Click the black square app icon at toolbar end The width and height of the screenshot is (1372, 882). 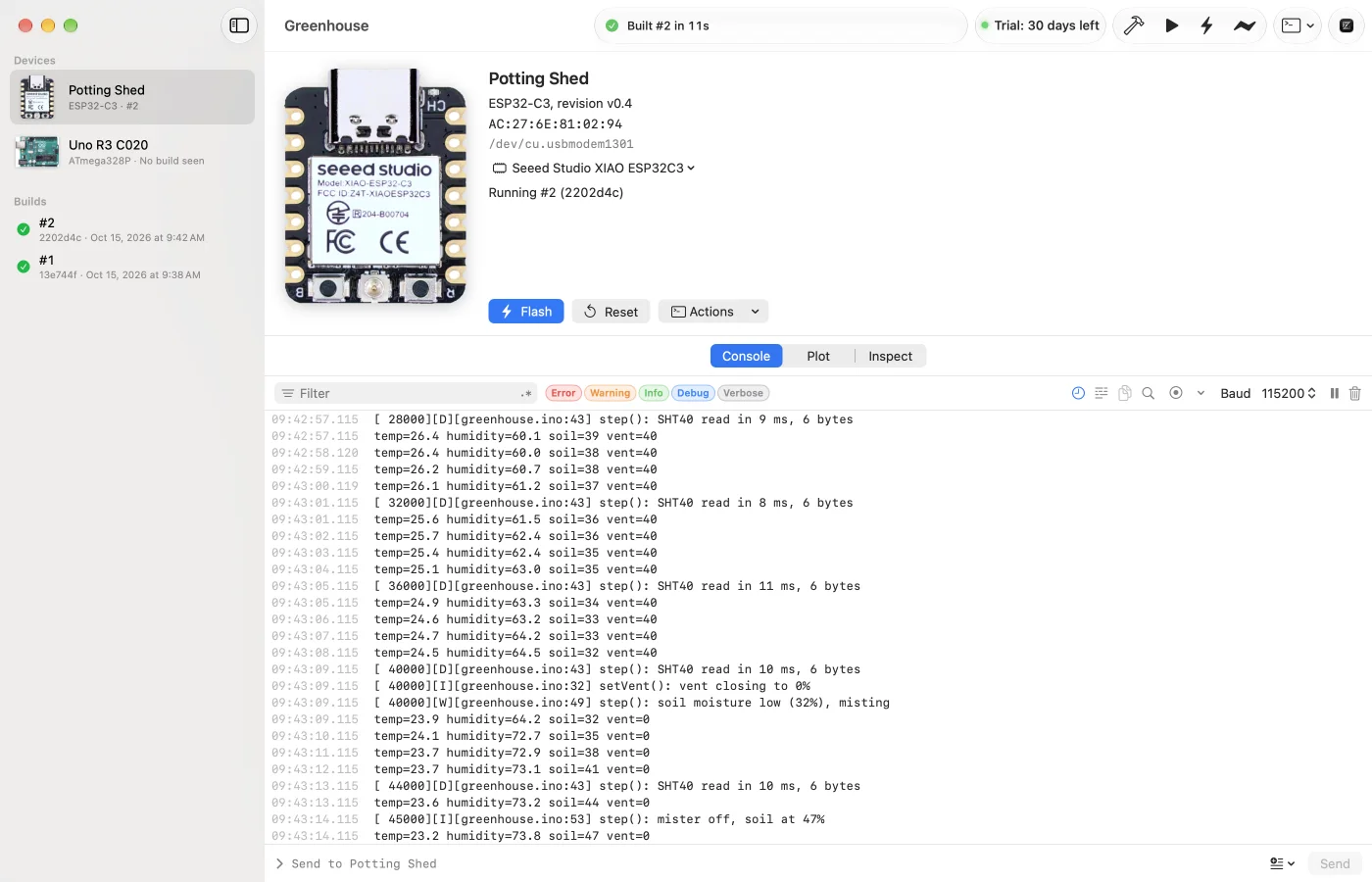point(1347,25)
